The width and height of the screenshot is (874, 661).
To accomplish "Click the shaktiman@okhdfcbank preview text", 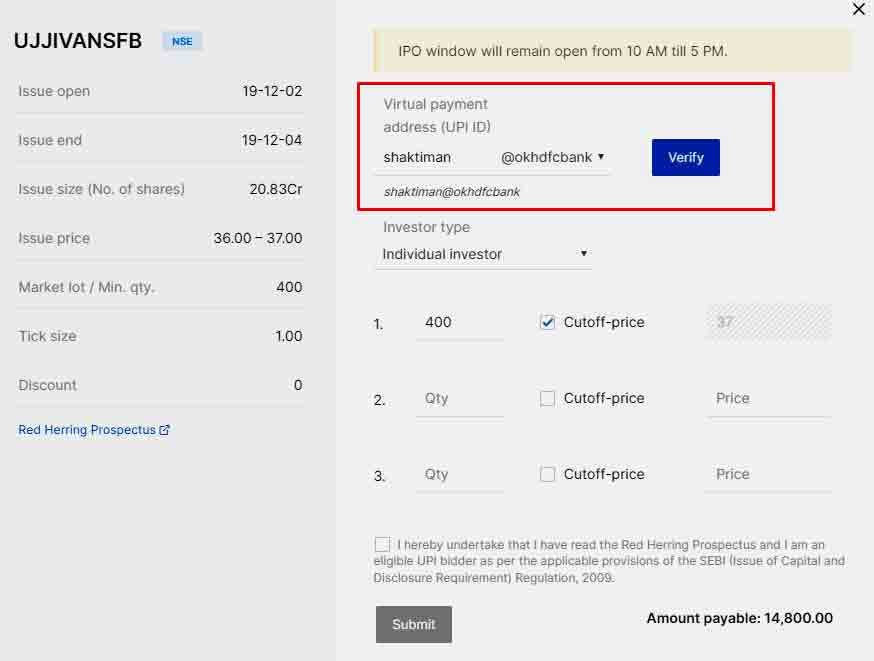I will click(x=451, y=192).
